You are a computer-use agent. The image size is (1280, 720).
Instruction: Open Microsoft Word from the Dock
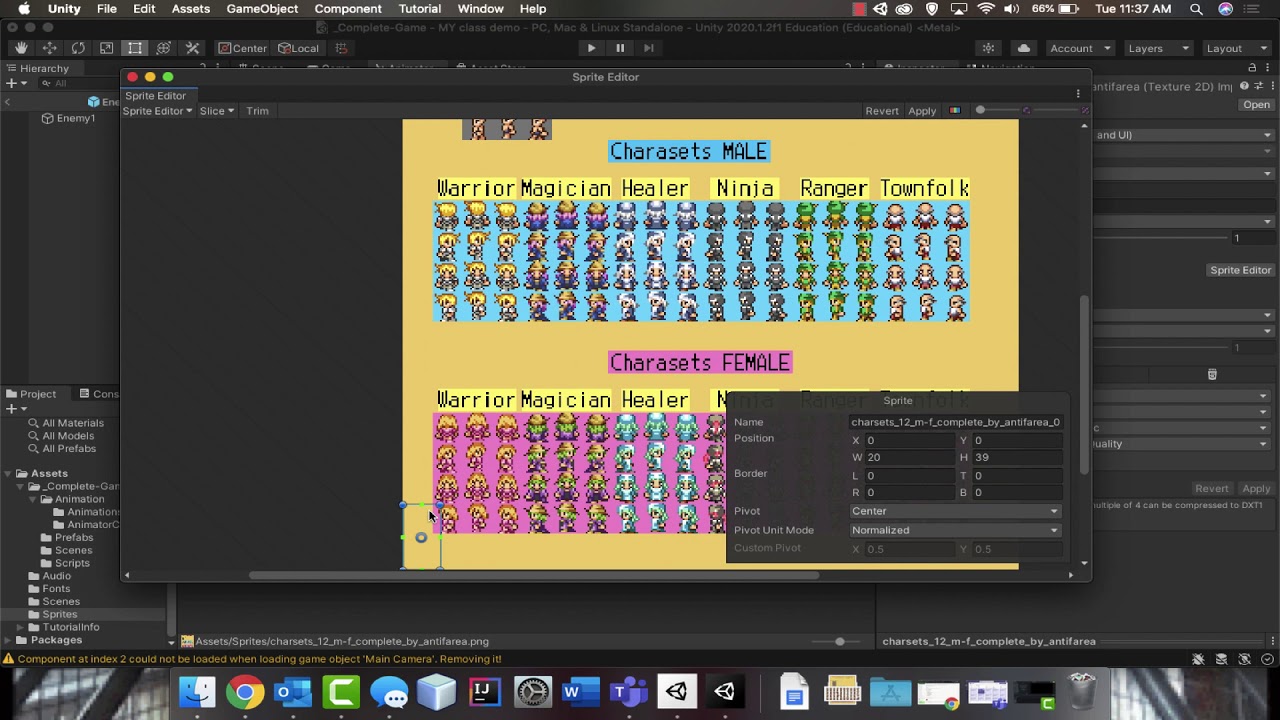(x=581, y=692)
